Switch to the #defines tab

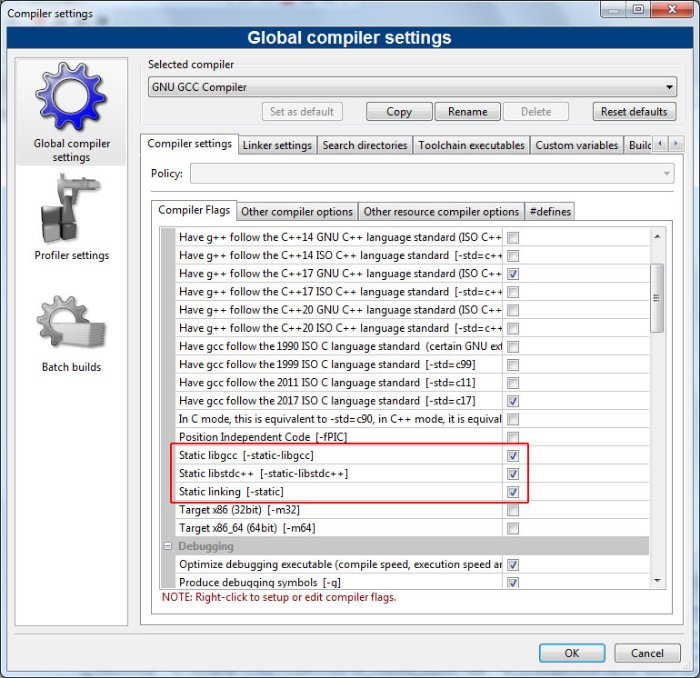[x=549, y=211]
